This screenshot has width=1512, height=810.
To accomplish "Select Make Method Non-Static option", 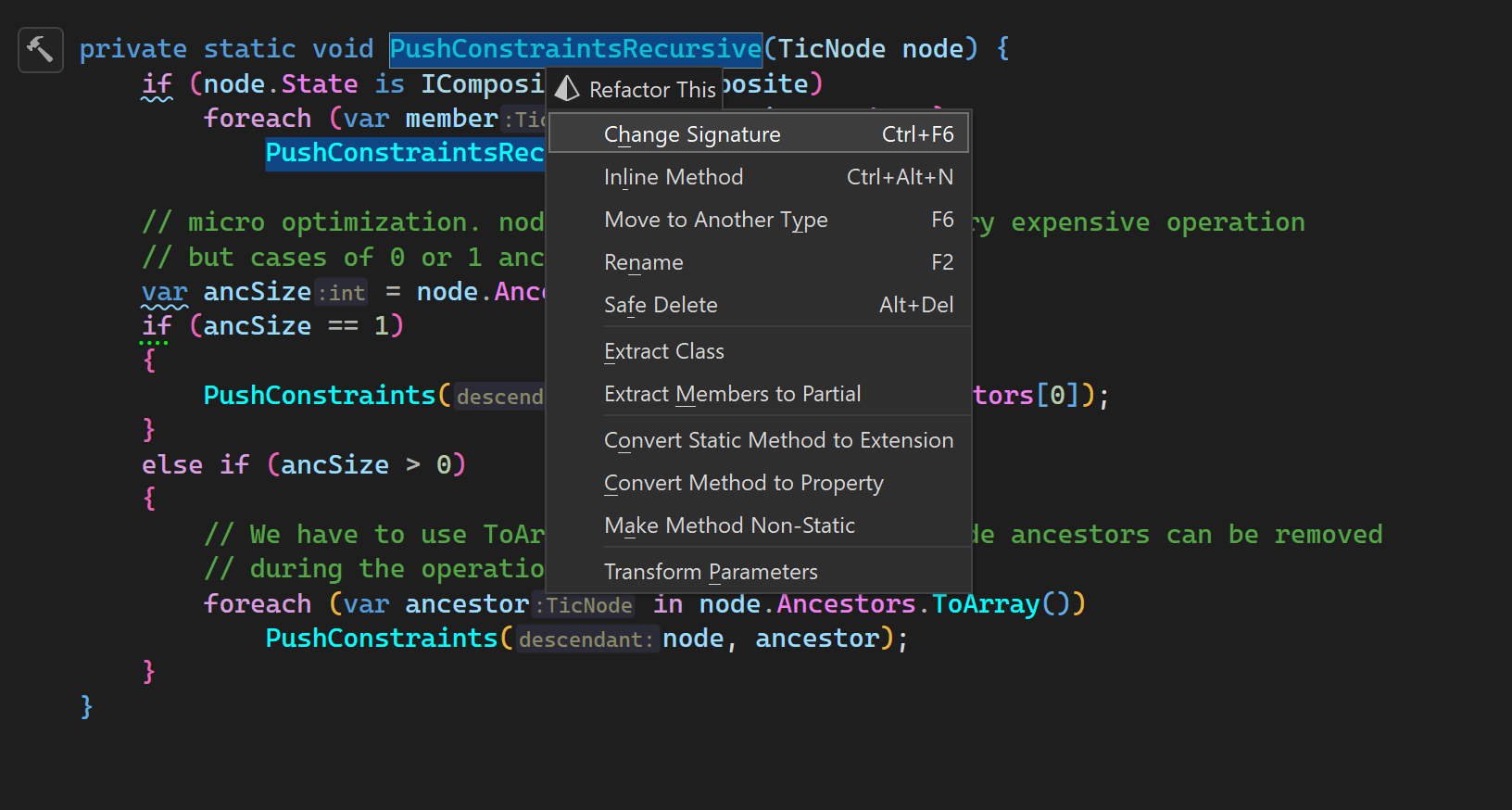I will coord(759,525).
